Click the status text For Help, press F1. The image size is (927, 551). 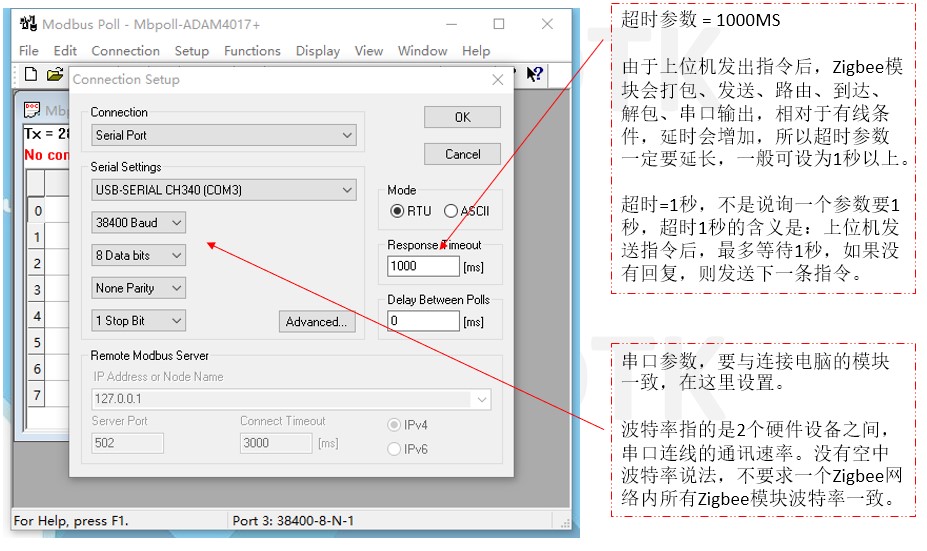point(71,521)
